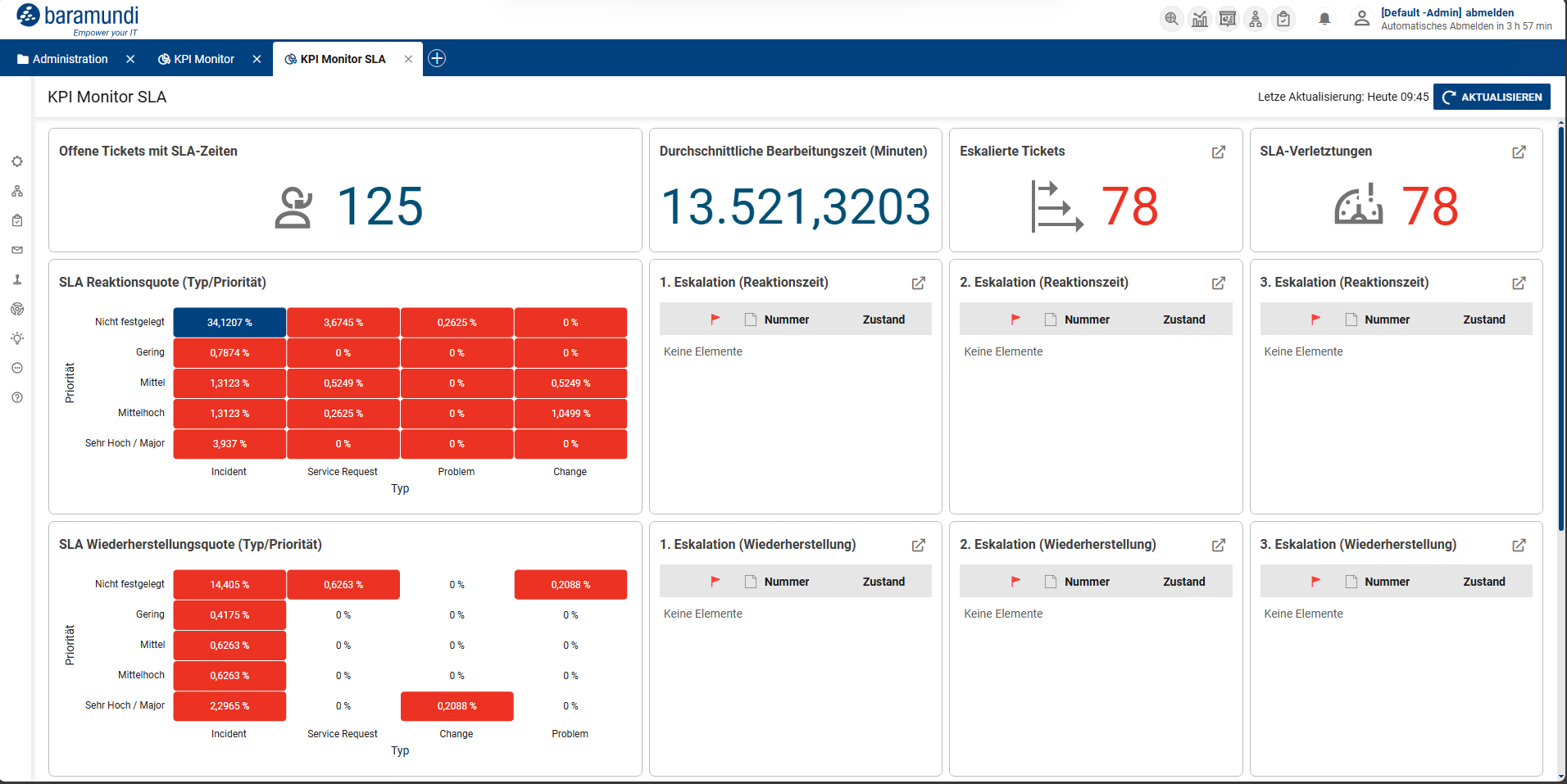Select the red 34,1207 % heatmap cell

[x=229, y=322]
